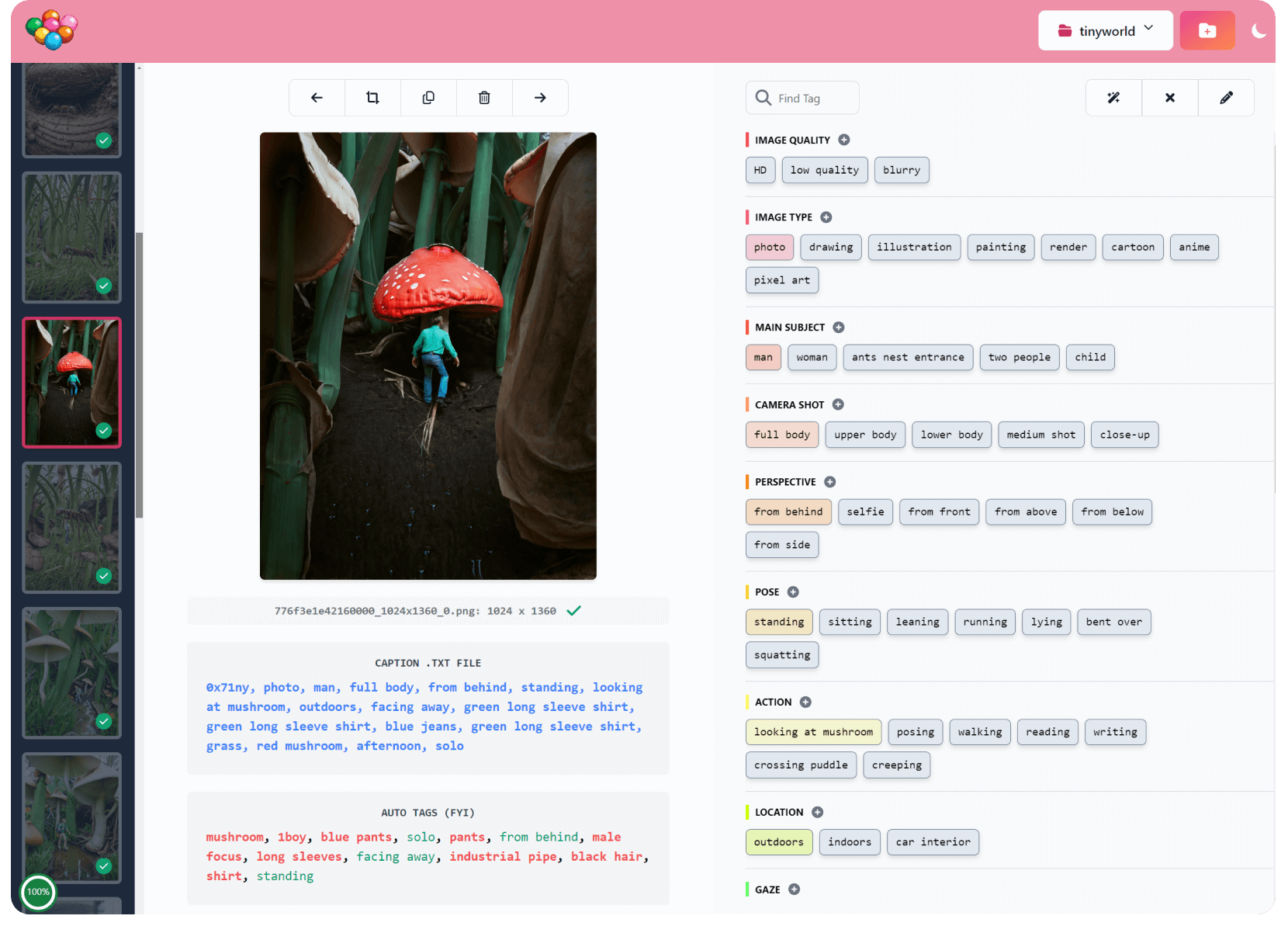This screenshot has height=933, width=1288.
Task: Run auto-tagging with the magic wand icon
Action: click(x=1113, y=97)
